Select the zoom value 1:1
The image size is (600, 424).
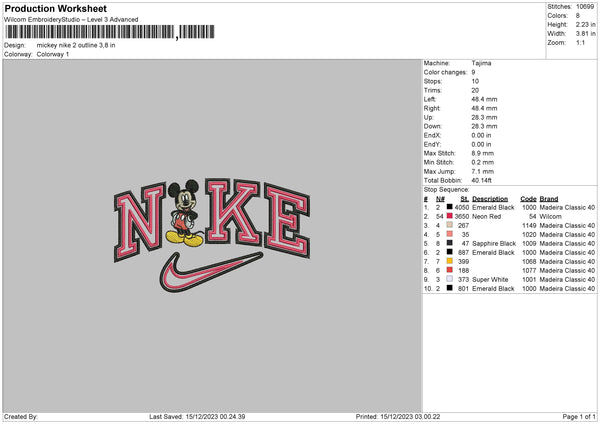click(x=580, y=42)
